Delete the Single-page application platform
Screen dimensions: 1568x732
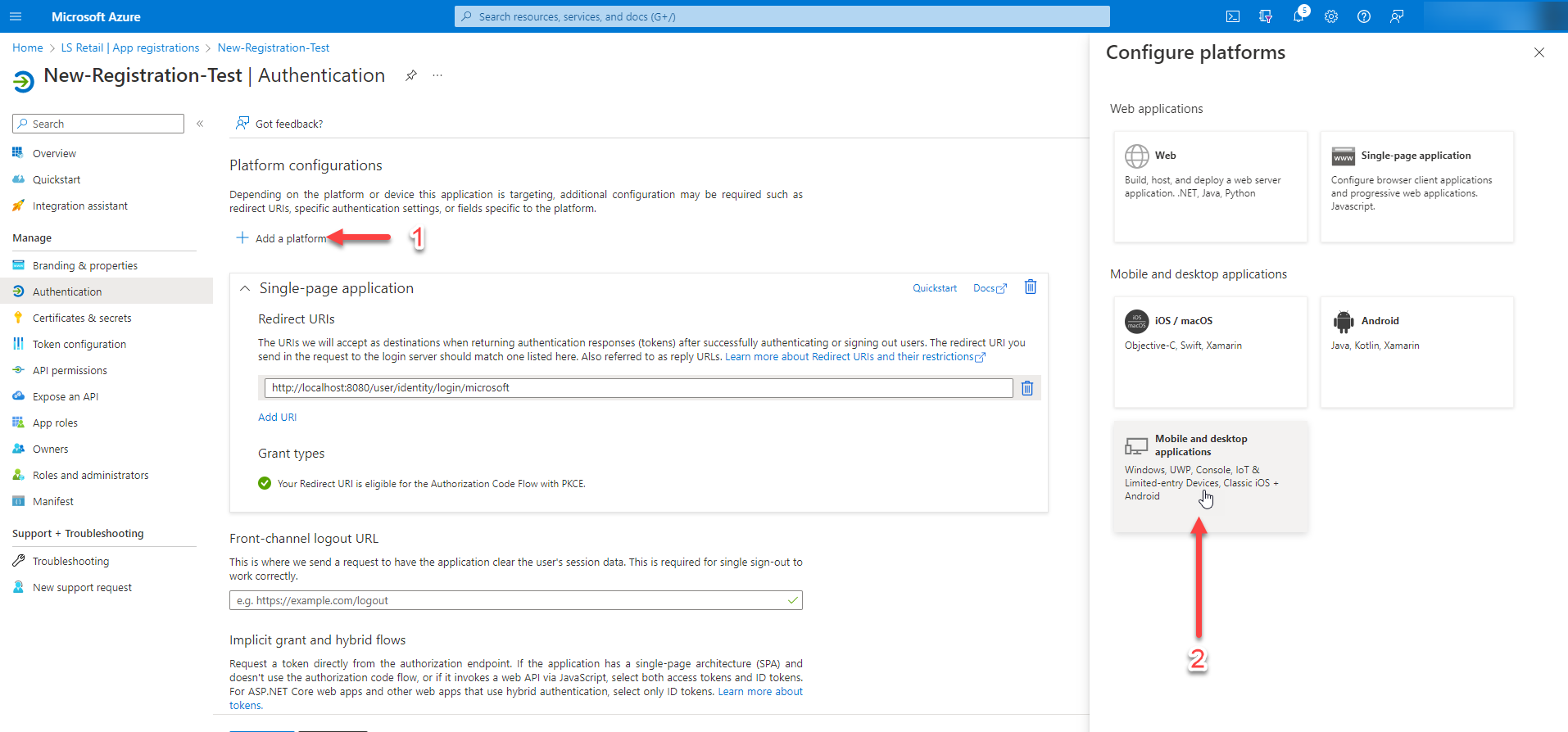(x=1031, y=287)
